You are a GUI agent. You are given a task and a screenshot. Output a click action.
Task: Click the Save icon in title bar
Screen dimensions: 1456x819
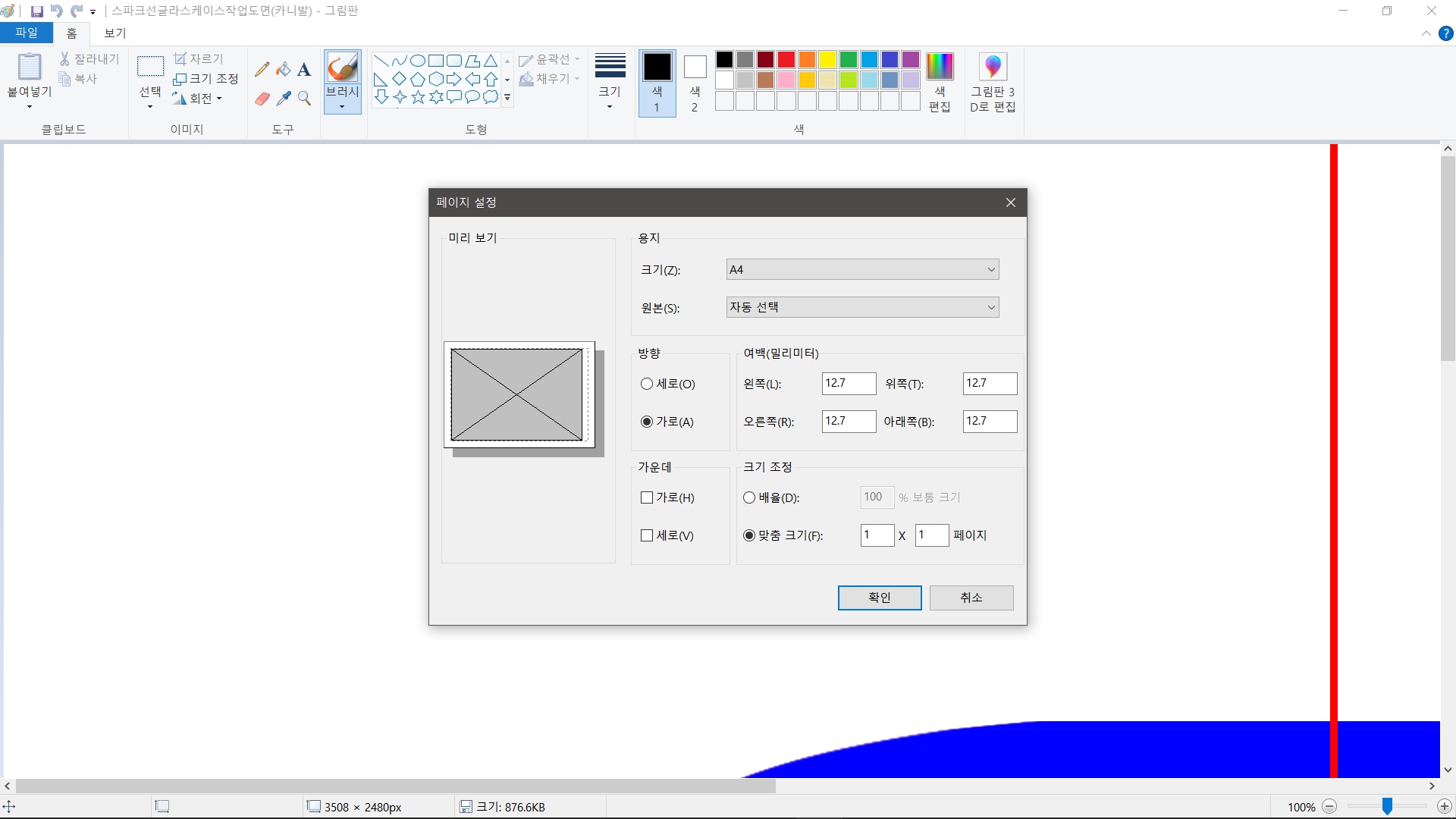point(36,11)
